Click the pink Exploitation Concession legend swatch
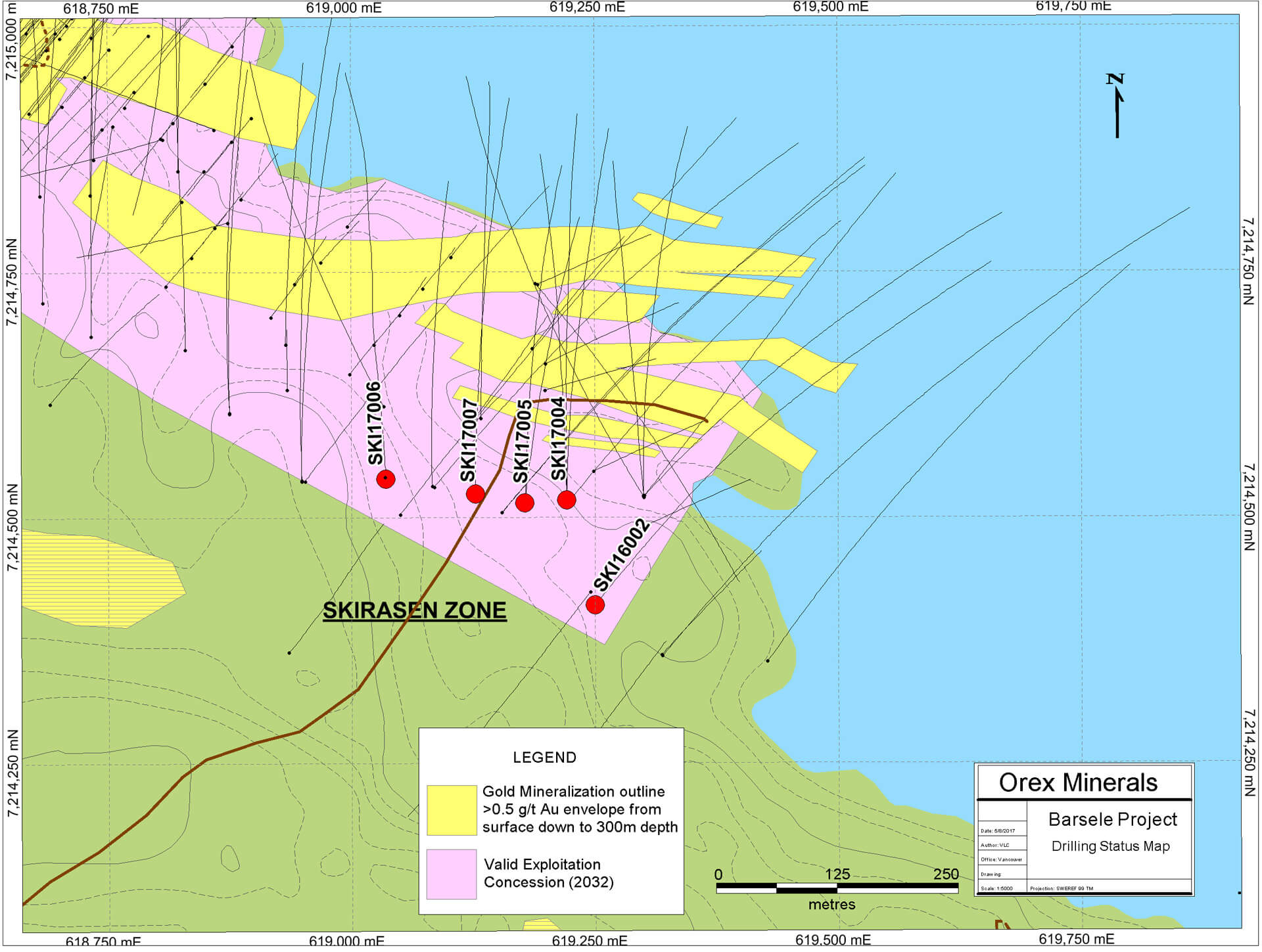Image resolution: width=1262 pixels, height=952 pixels. (452, 874)
